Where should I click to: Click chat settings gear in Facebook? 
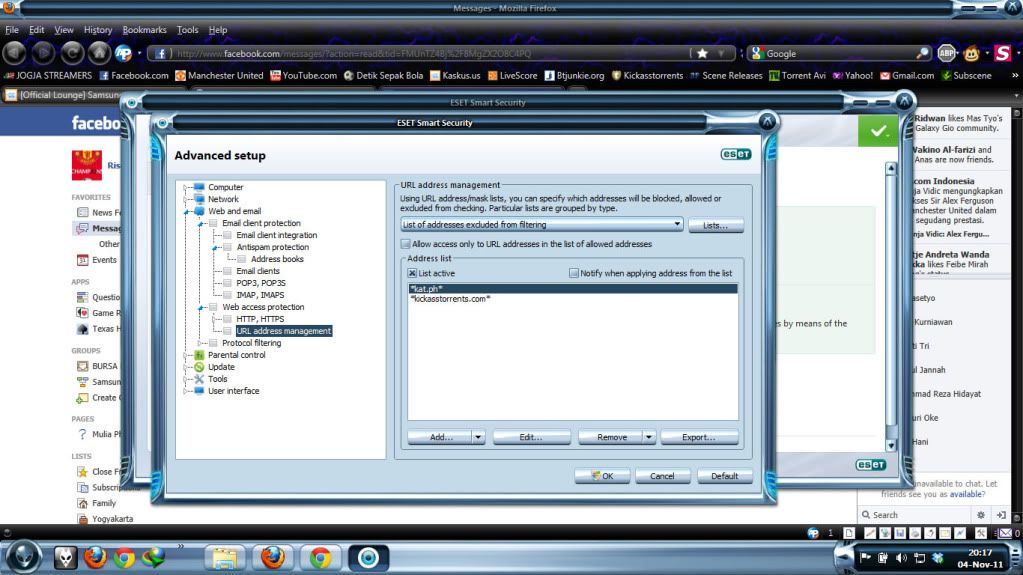[981, 515]
